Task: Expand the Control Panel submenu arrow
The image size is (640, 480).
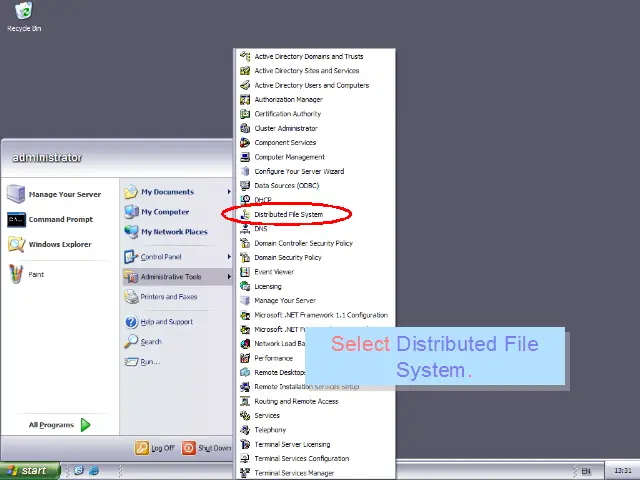Action: (x=229, y=257)
